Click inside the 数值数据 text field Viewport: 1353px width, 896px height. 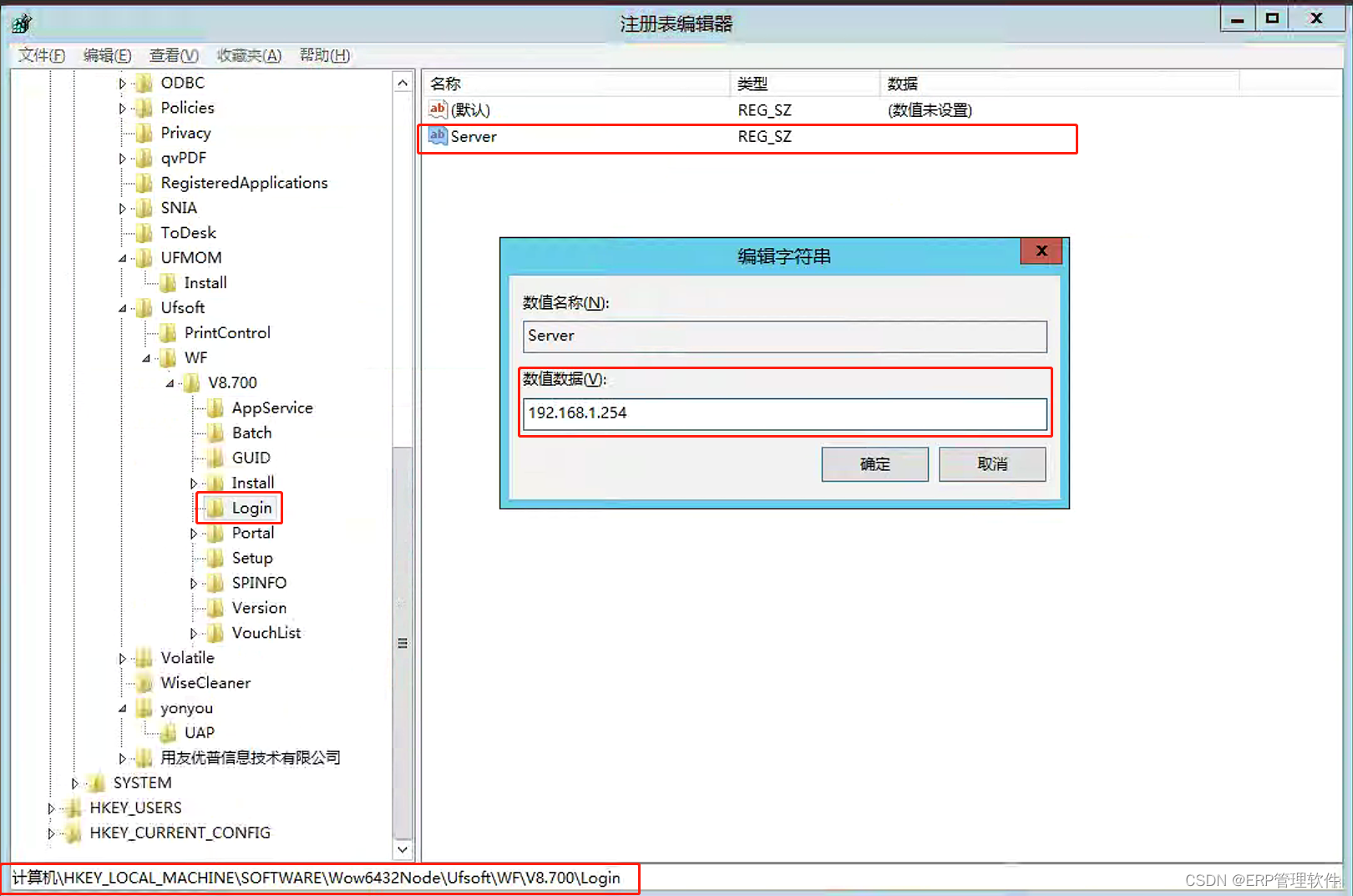785,413
